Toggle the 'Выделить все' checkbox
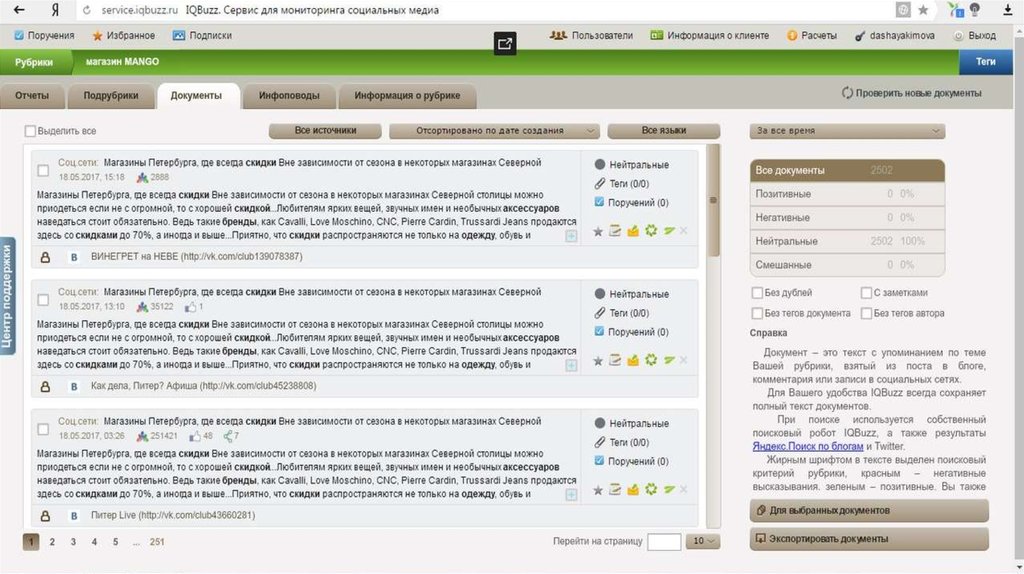Image resolution: width=1024 pixels, height=574 pixels. [30, 131]
